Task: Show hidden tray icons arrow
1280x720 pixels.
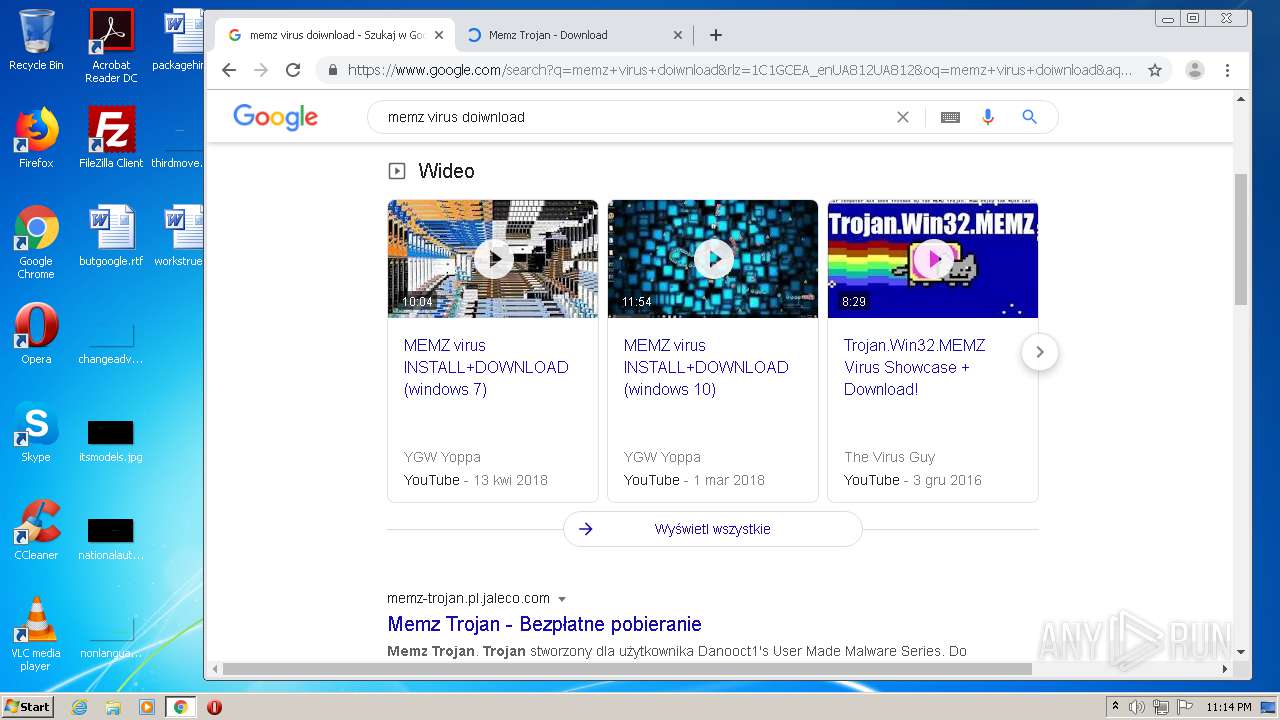Action: click(x=1116, y=706)
